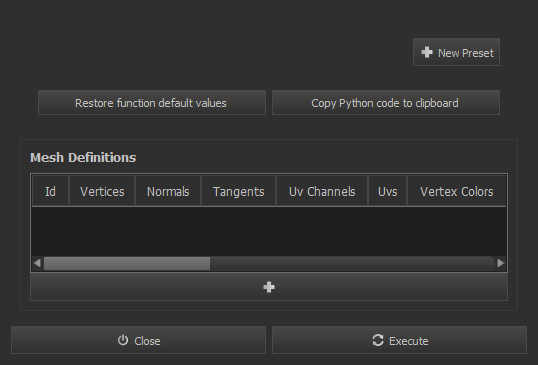Close the dialog using the Close button
This screenshot has width=538, height=365.
(138, 340)
